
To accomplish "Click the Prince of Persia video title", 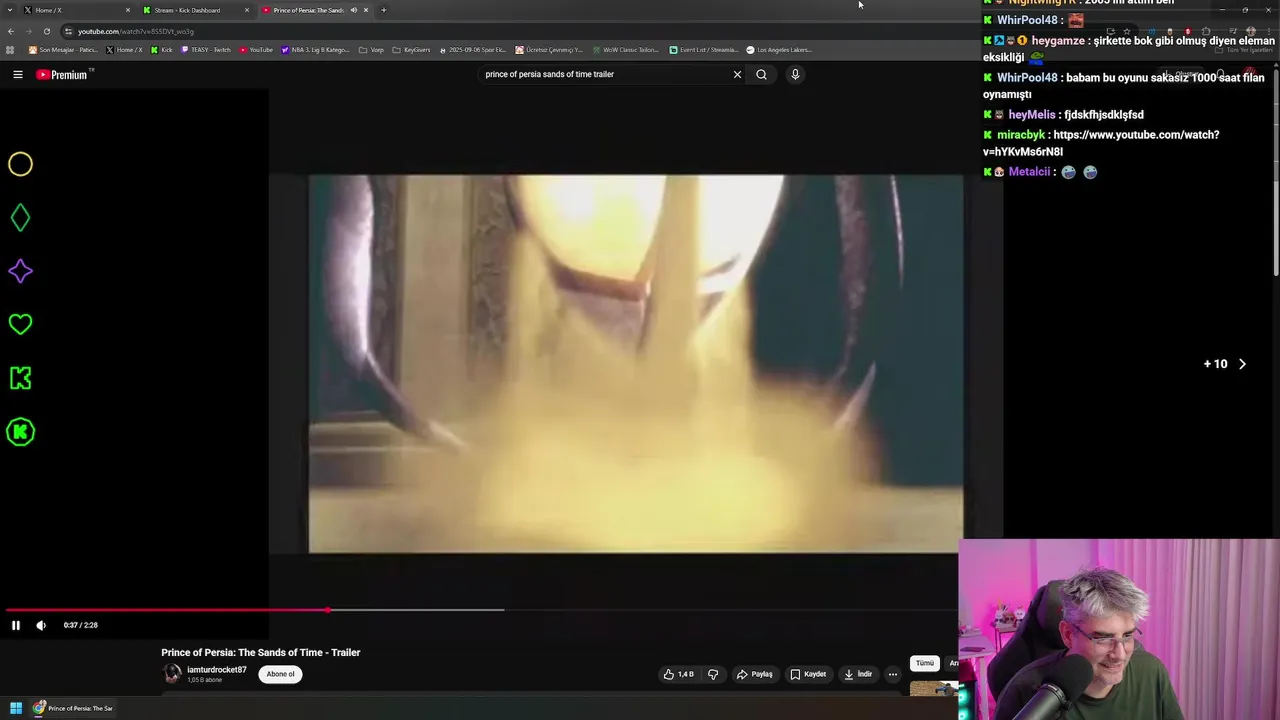I will tap(261, 652).
